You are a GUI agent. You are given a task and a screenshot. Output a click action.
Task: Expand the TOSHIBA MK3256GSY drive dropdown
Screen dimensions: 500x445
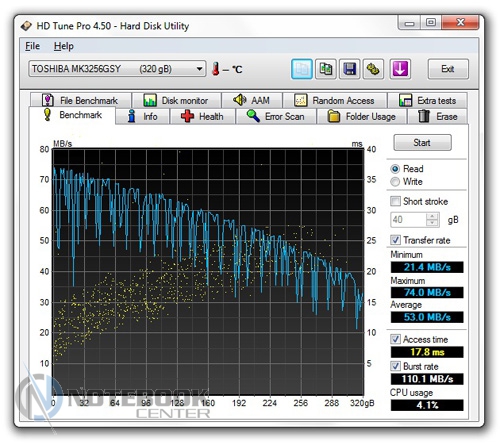[x=199, y=69]
